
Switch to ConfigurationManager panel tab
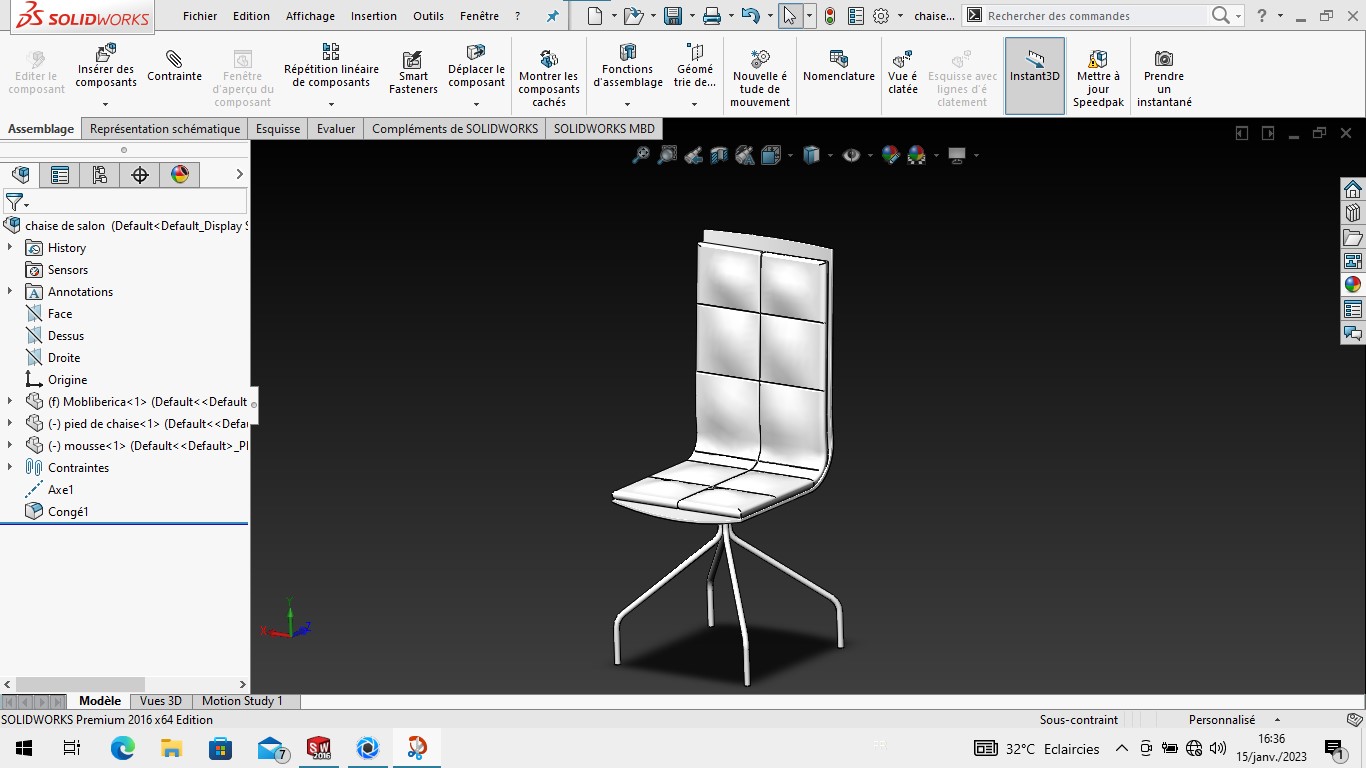click(x=100, y=175)
